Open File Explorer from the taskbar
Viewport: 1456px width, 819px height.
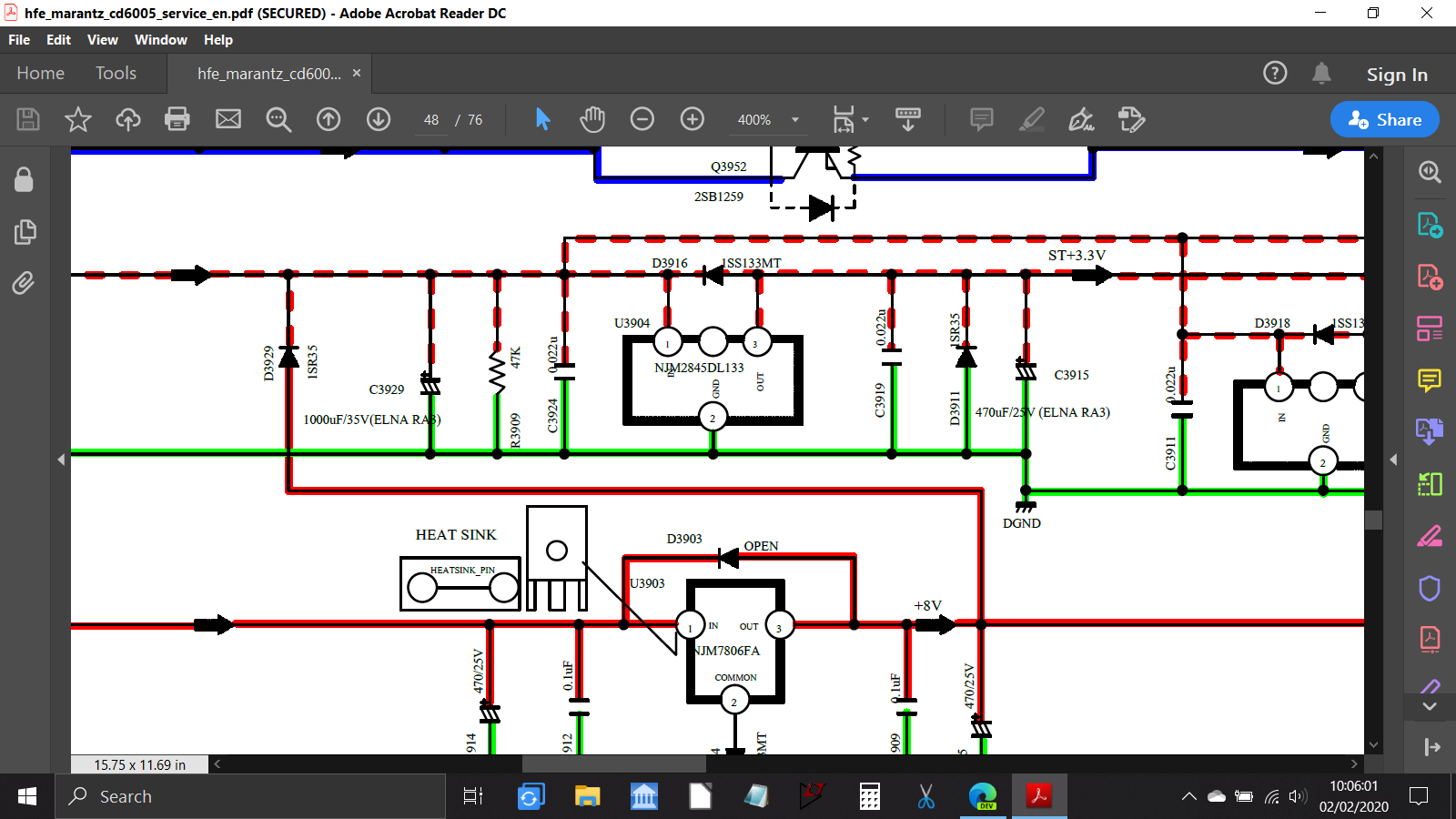tap(587, 796)
